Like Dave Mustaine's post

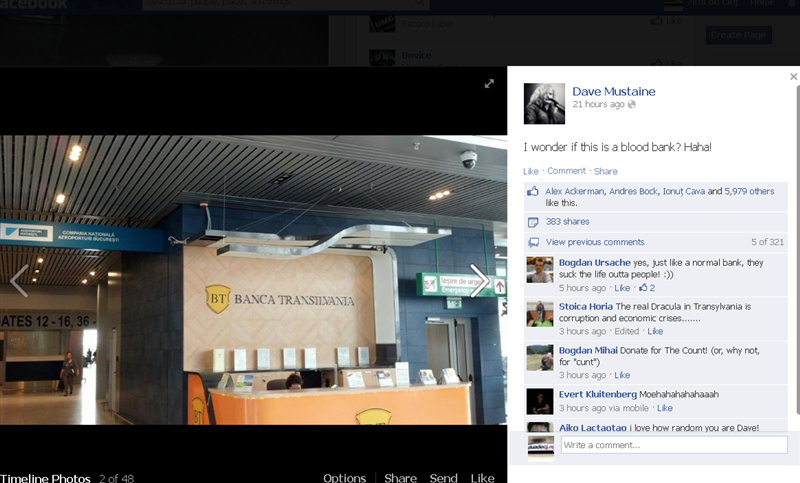click(x=531, y=171)
